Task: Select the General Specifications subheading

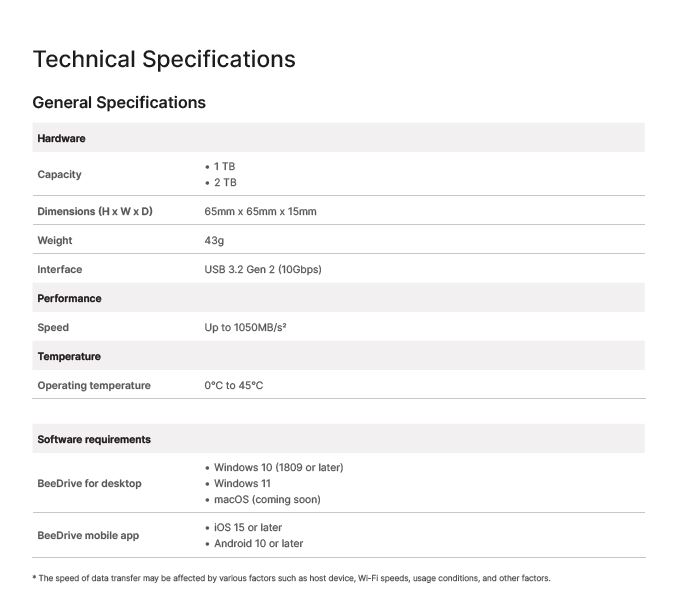Action: [119, 102]
